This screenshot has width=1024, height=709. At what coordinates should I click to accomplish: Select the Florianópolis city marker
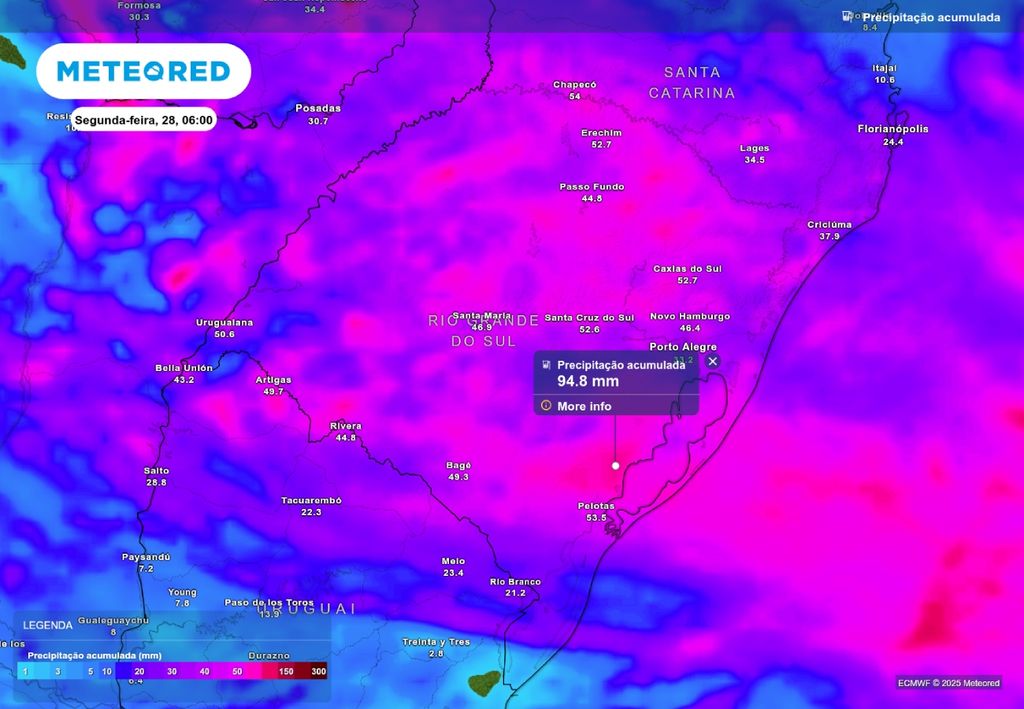click(x=892, y=129)
